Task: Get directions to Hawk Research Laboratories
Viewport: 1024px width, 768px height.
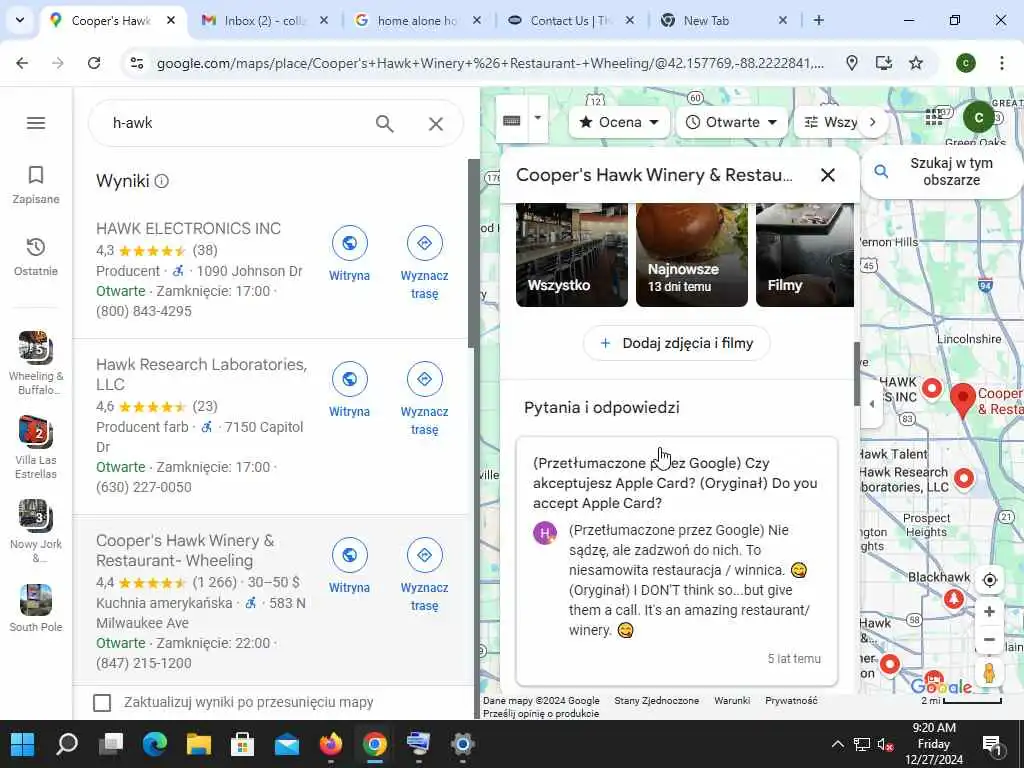Action: tap(424, 398)
